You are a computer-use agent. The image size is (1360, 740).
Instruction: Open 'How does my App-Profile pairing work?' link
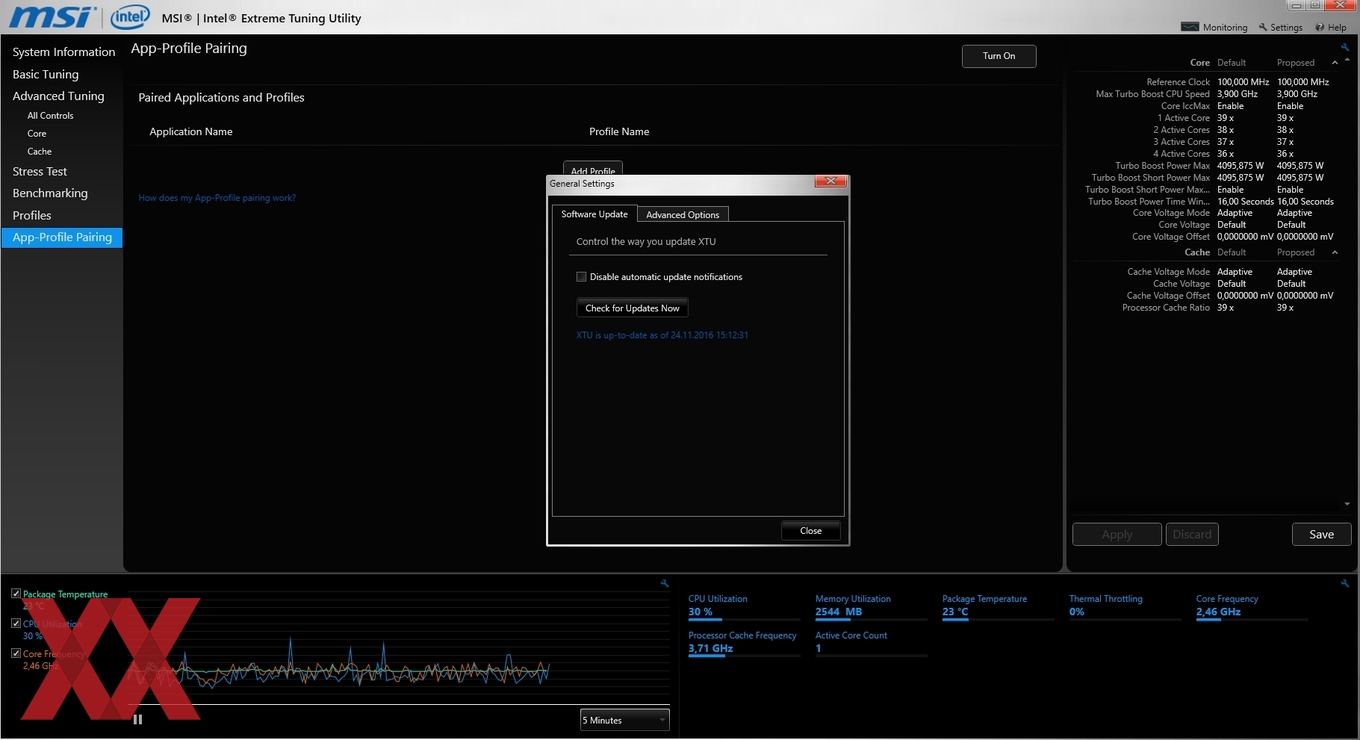217,198
